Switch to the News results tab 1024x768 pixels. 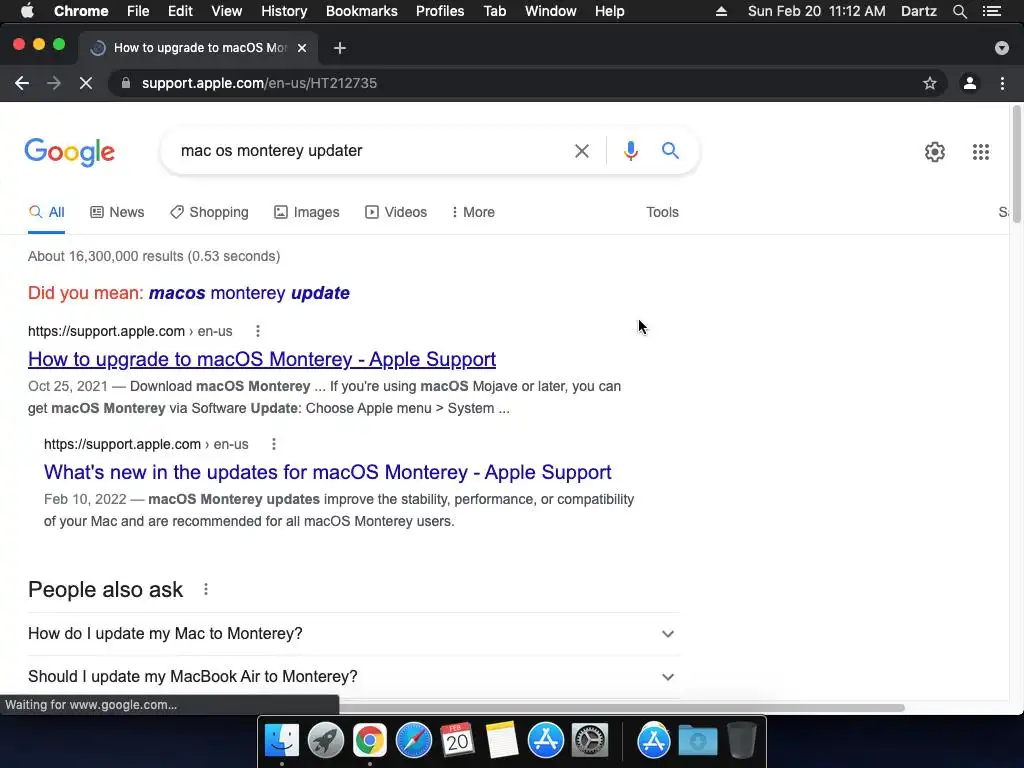pos(117,212)
